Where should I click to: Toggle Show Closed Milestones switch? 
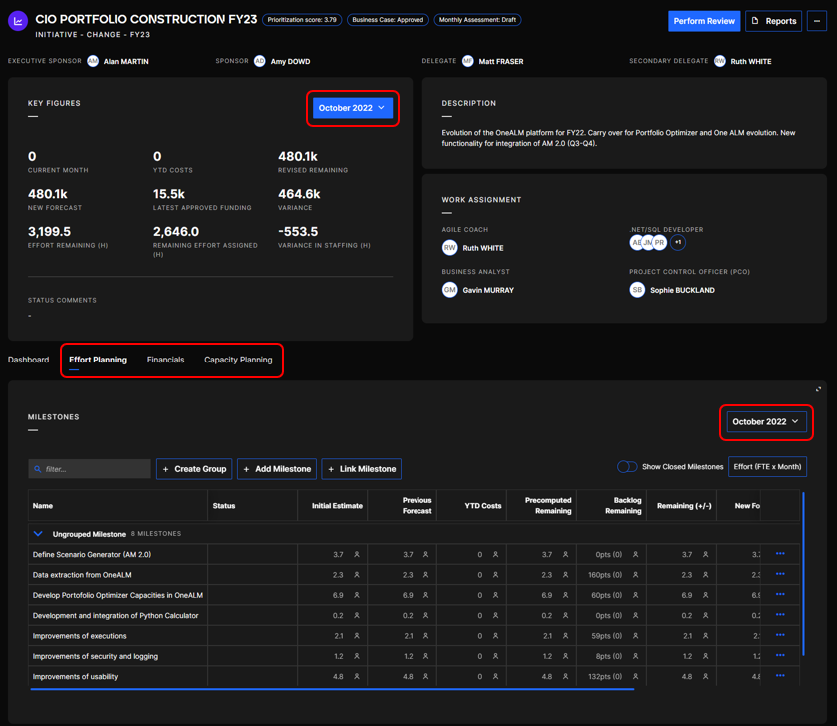pyautogui.click(x=627, y=467)
